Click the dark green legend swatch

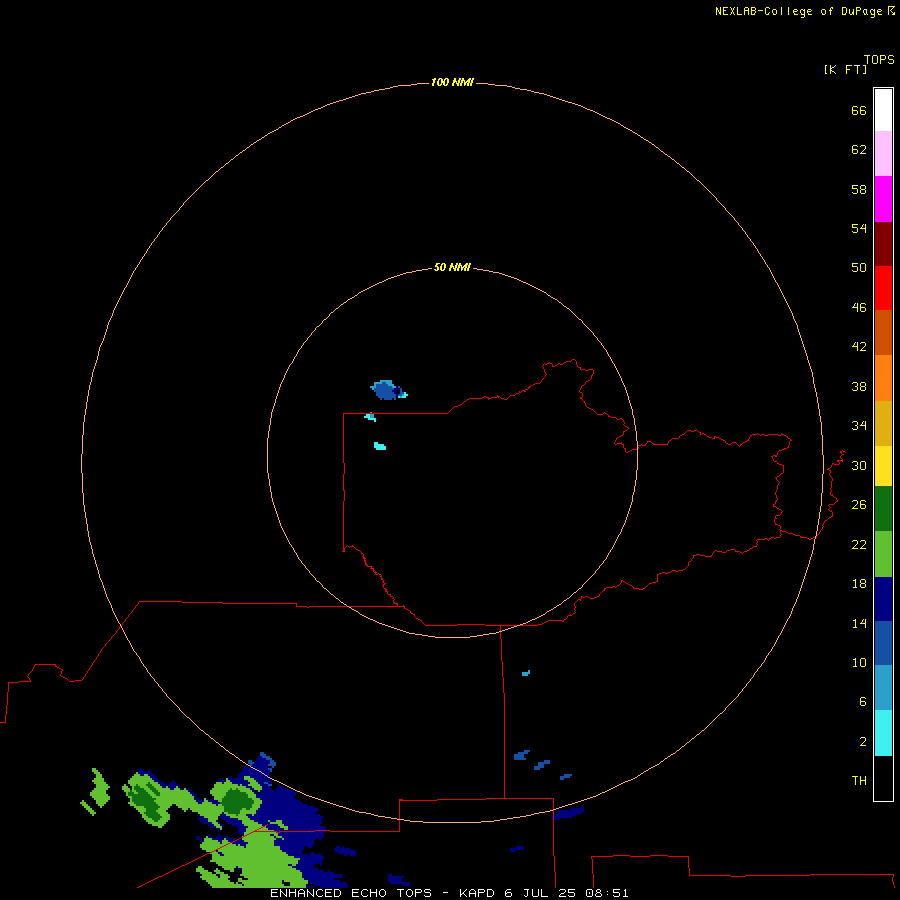[883, 509]
